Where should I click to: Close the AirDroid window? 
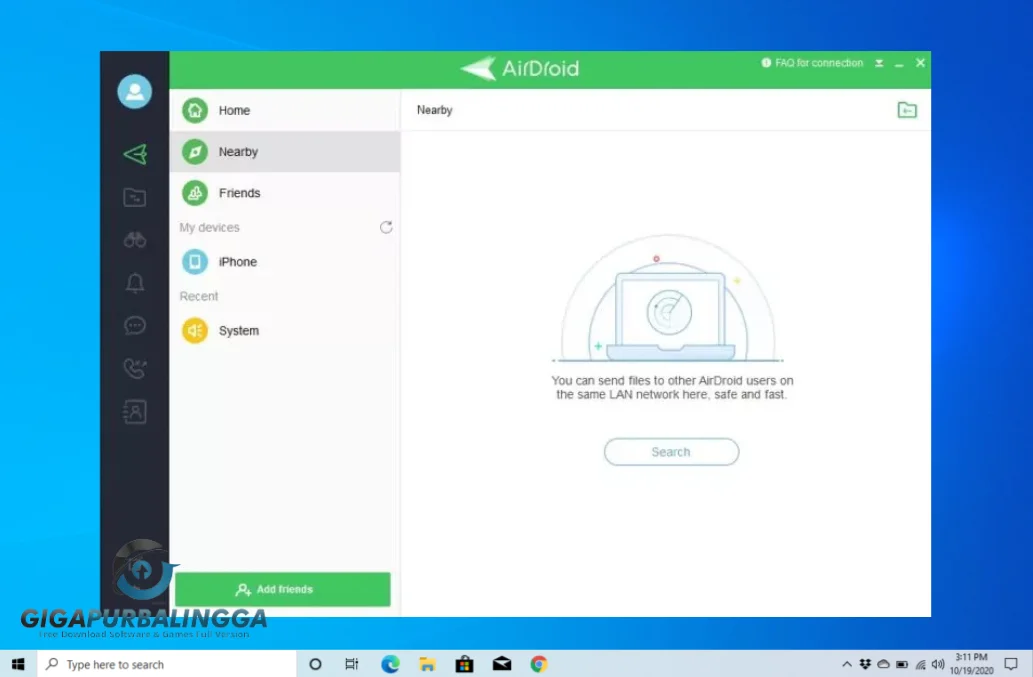920,63
